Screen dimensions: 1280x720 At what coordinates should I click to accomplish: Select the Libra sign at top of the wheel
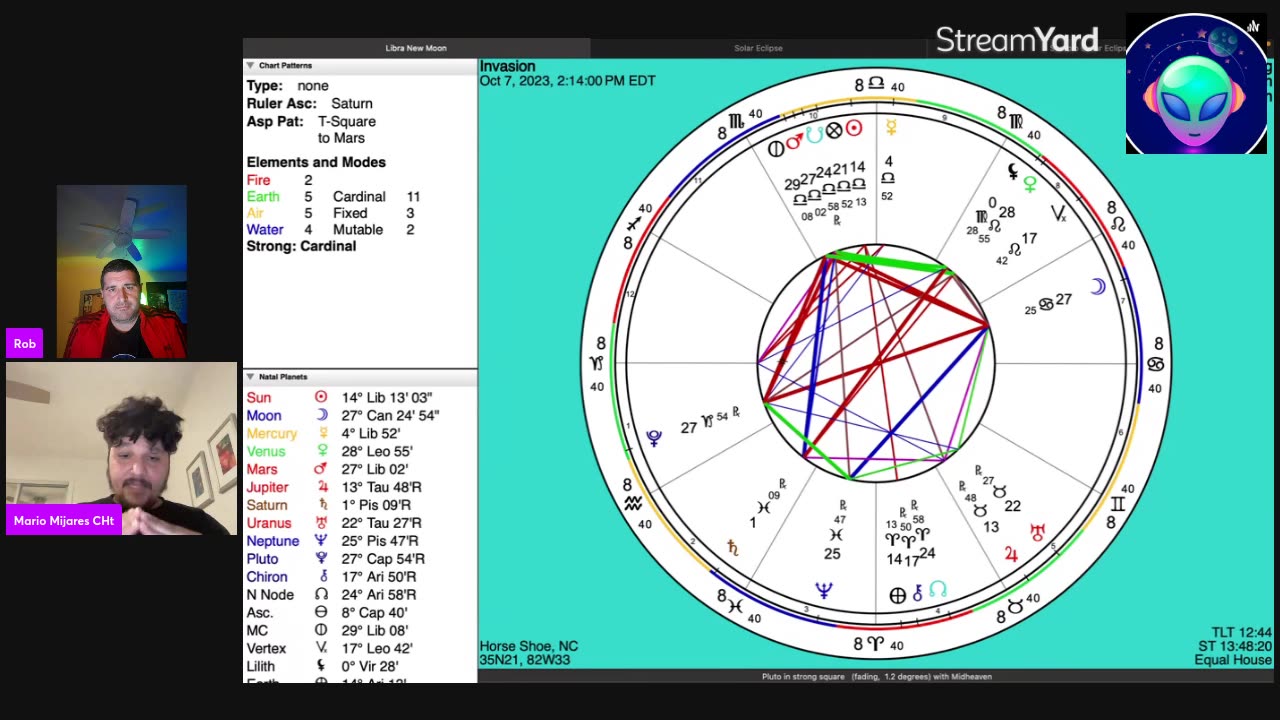click(x=876, y=84)
